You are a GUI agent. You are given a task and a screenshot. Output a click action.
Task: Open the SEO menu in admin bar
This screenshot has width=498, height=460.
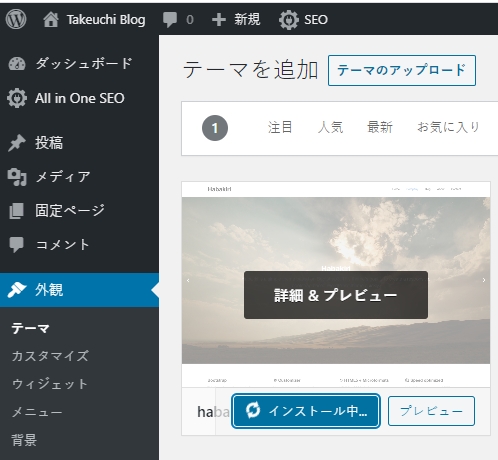316,20
